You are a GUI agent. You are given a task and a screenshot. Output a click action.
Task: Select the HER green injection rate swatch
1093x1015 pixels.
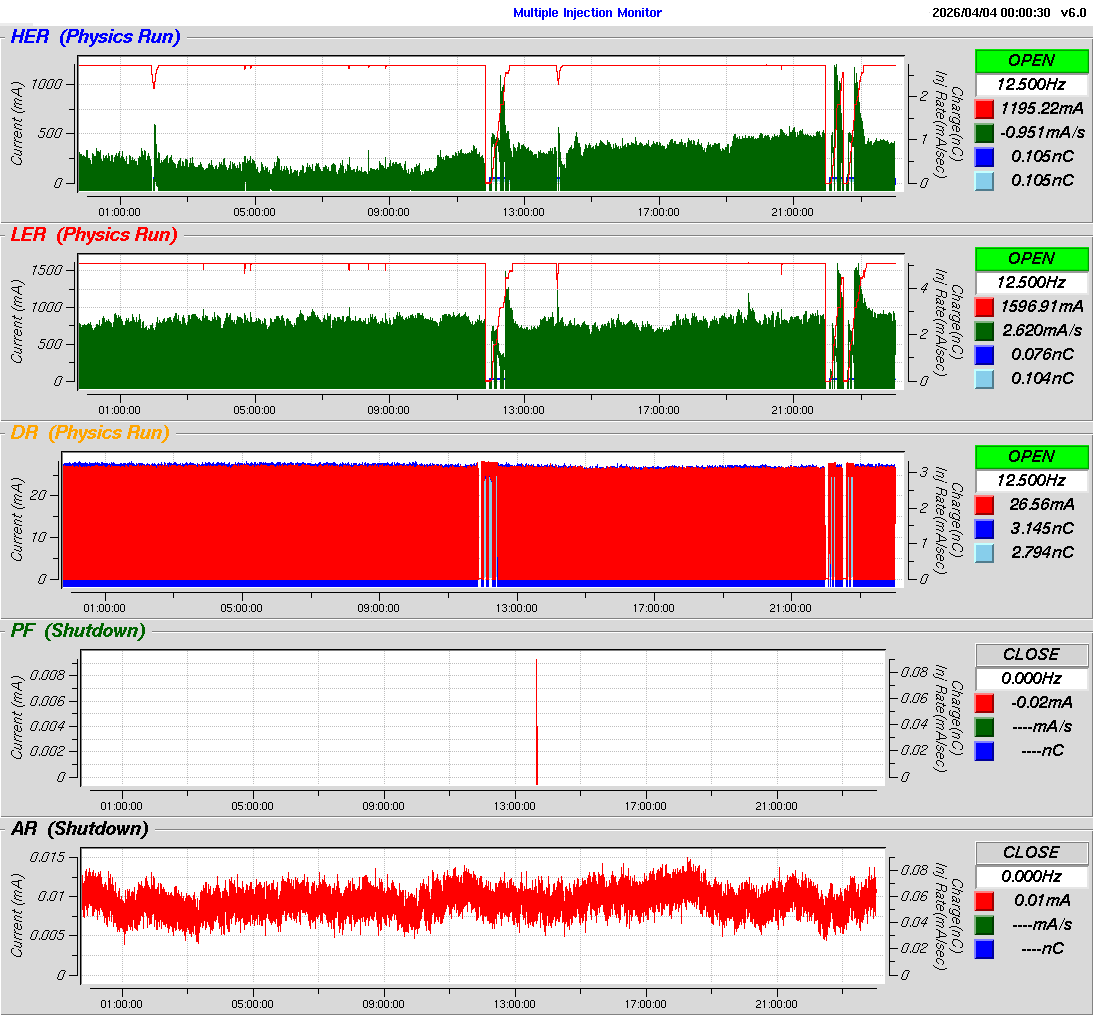pyautogui.click(x=984, y=133)
